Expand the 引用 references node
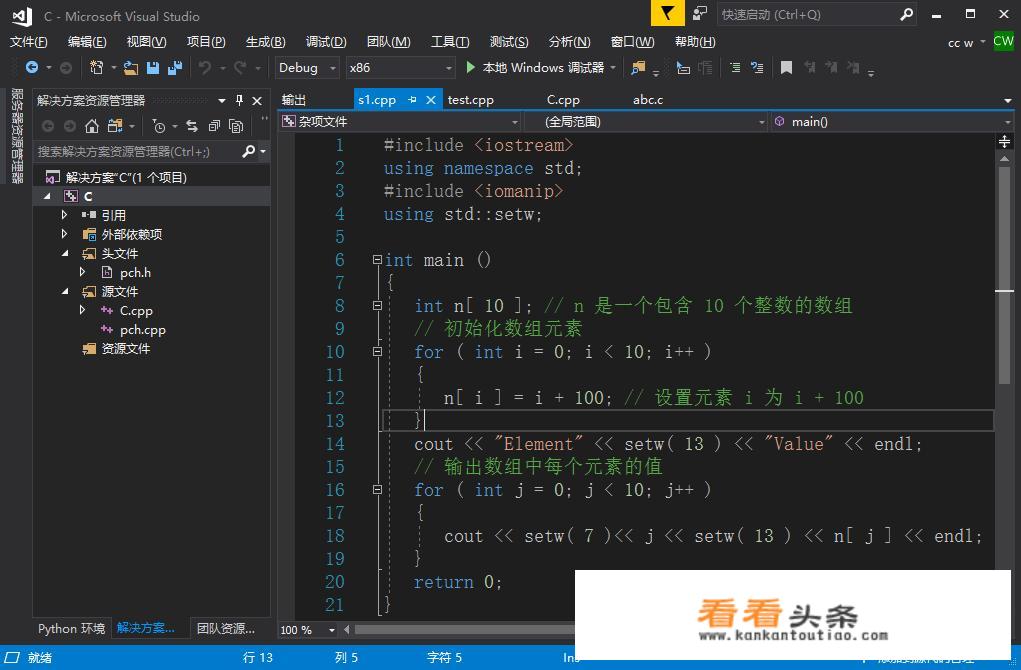 pos(64,214)
